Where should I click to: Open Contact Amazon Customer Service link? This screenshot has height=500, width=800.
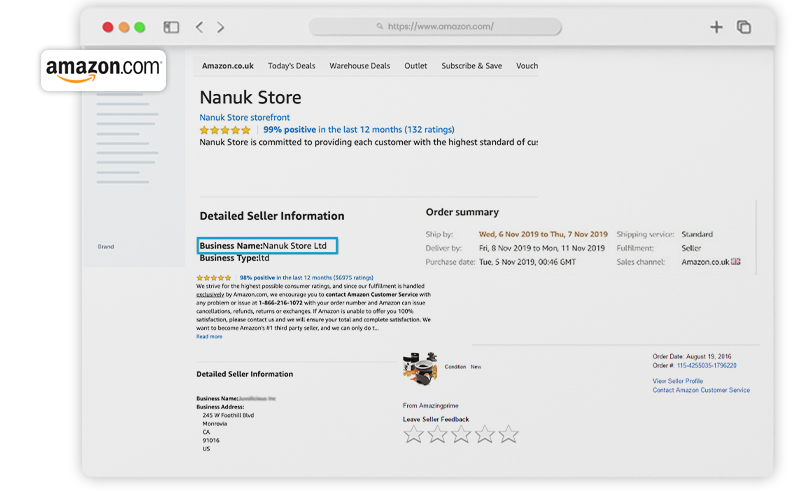[701, 390]
